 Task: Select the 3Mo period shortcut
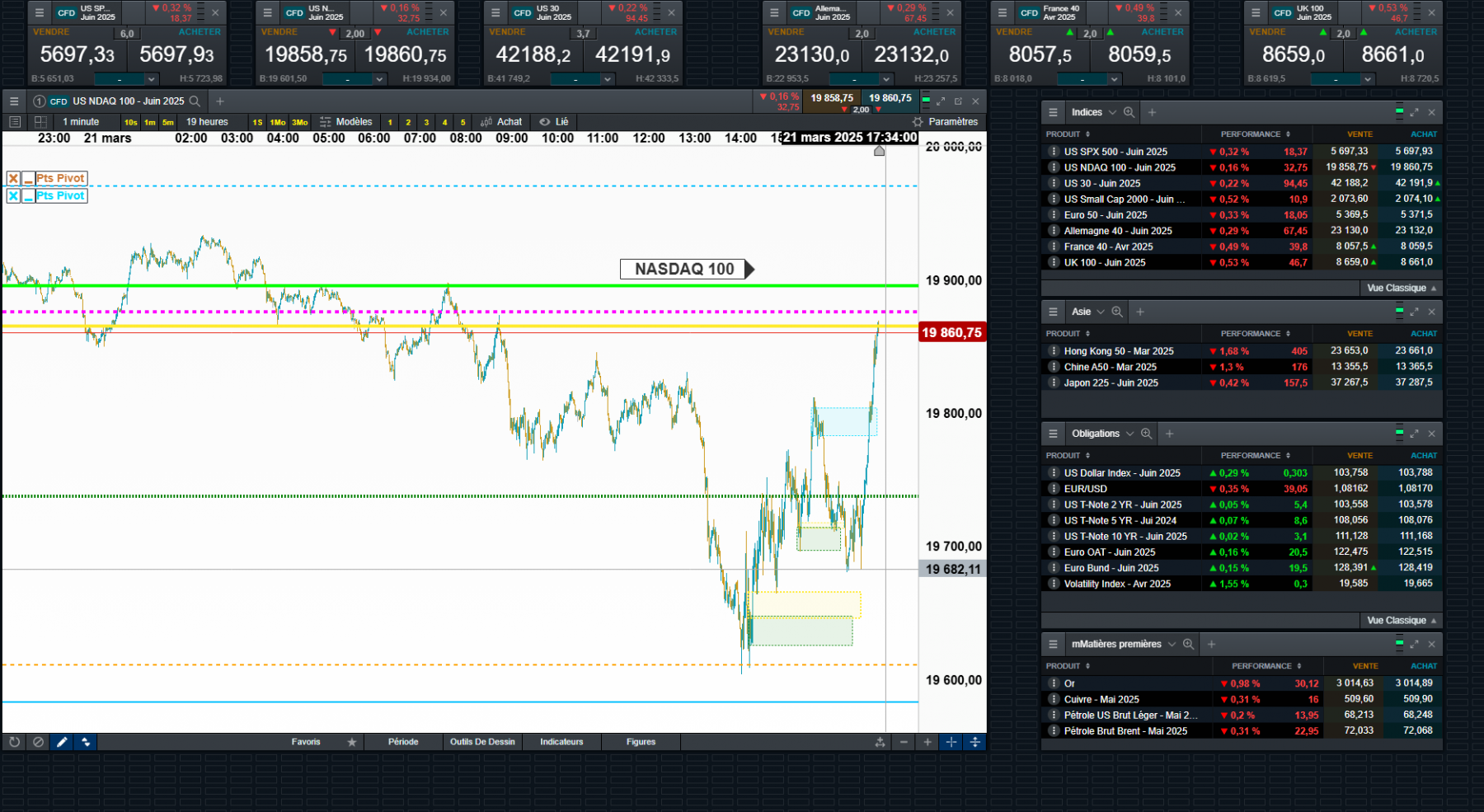coord(299,122)
